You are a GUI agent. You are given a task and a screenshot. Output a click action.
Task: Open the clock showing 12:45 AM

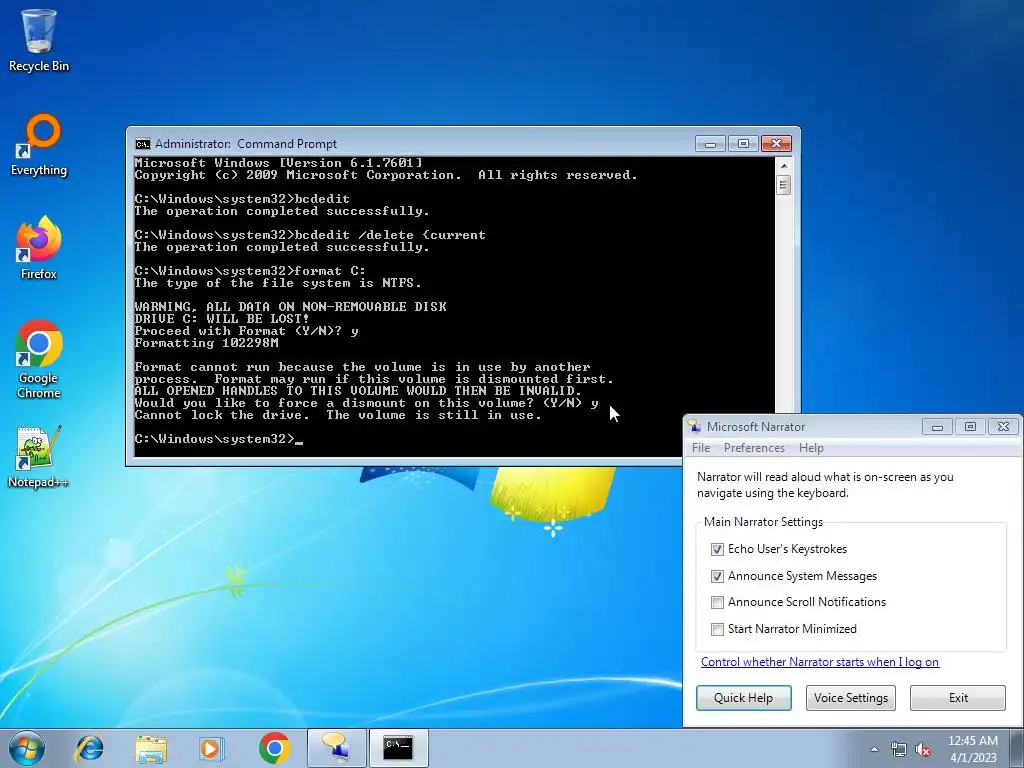972,749
